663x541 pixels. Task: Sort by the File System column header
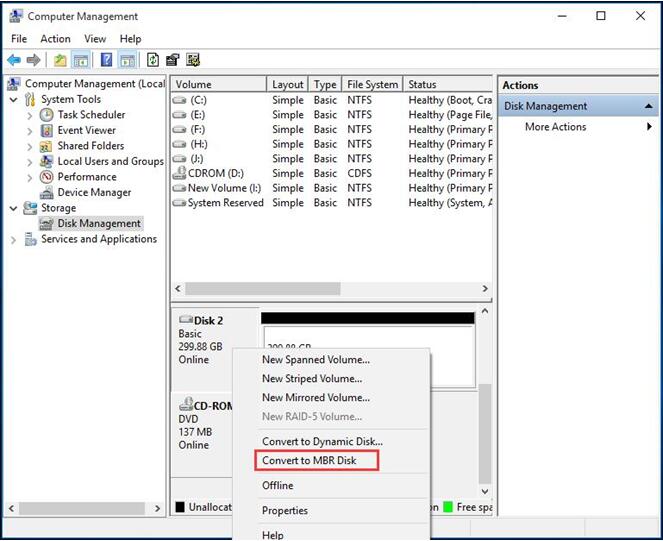(372, 84)
